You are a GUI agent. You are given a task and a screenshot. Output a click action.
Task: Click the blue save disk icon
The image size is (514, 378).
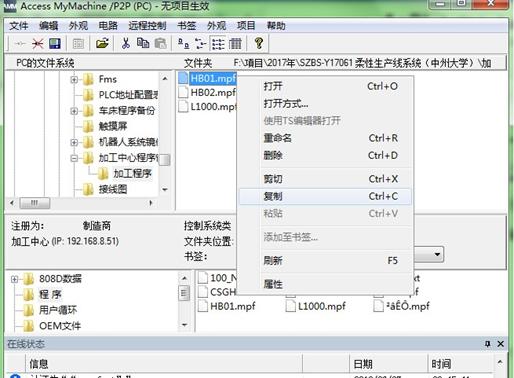55,43
